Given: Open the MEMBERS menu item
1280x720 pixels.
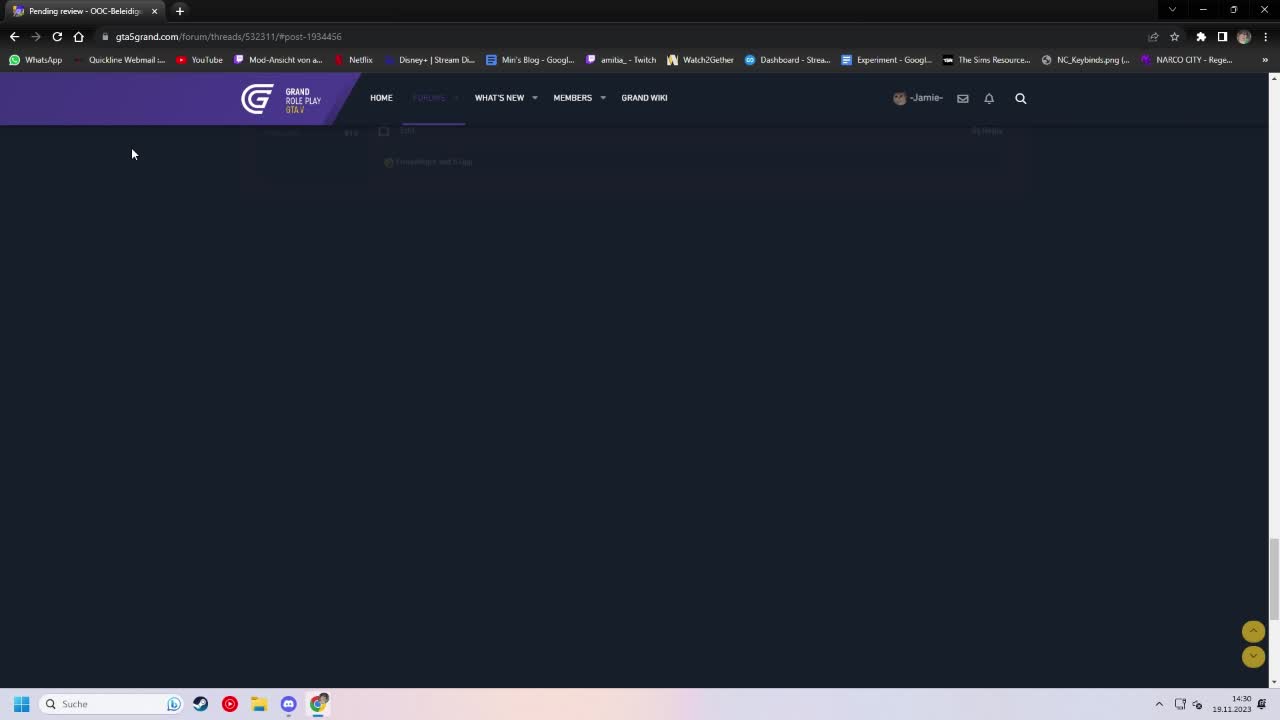Looking at the screenshot, I should [x=572, y=98].
